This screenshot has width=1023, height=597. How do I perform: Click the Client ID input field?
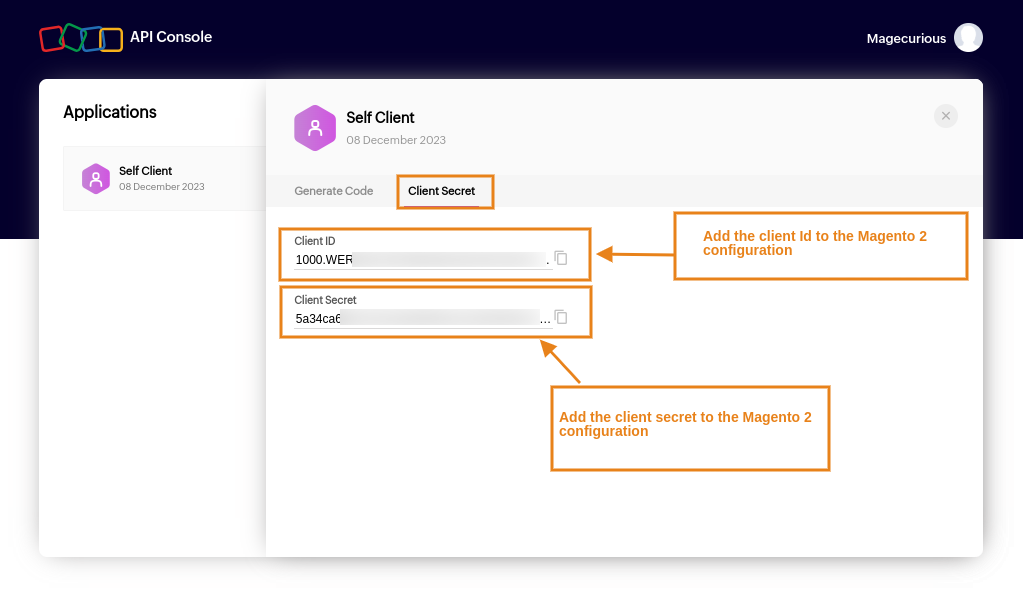[x=420, y=260]
